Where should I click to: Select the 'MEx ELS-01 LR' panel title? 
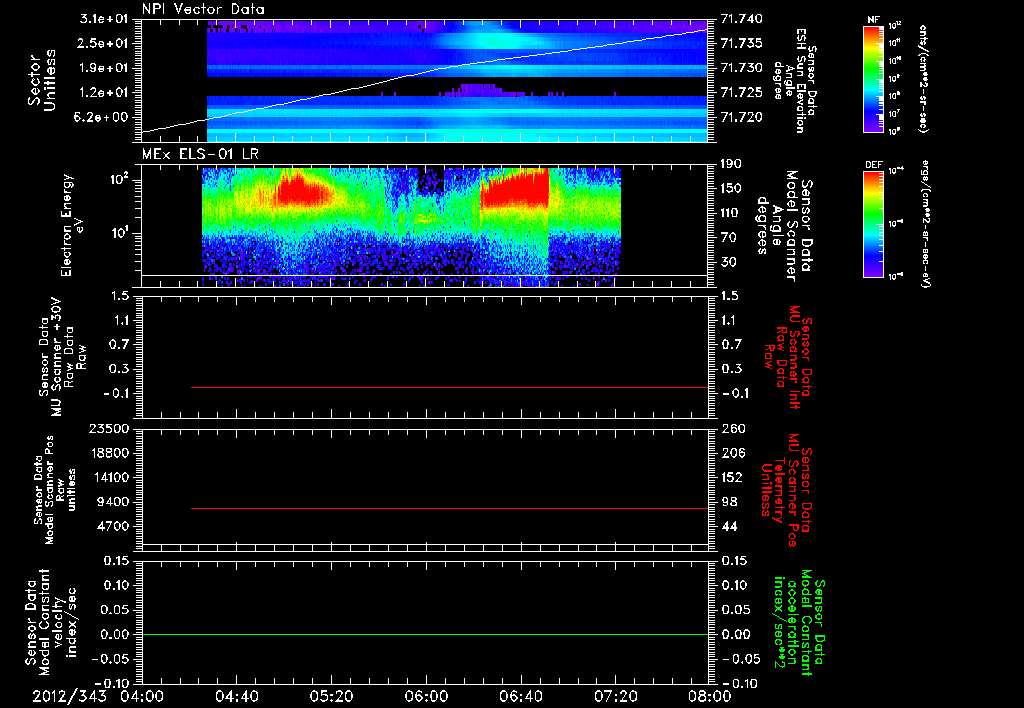pos(200,154)
